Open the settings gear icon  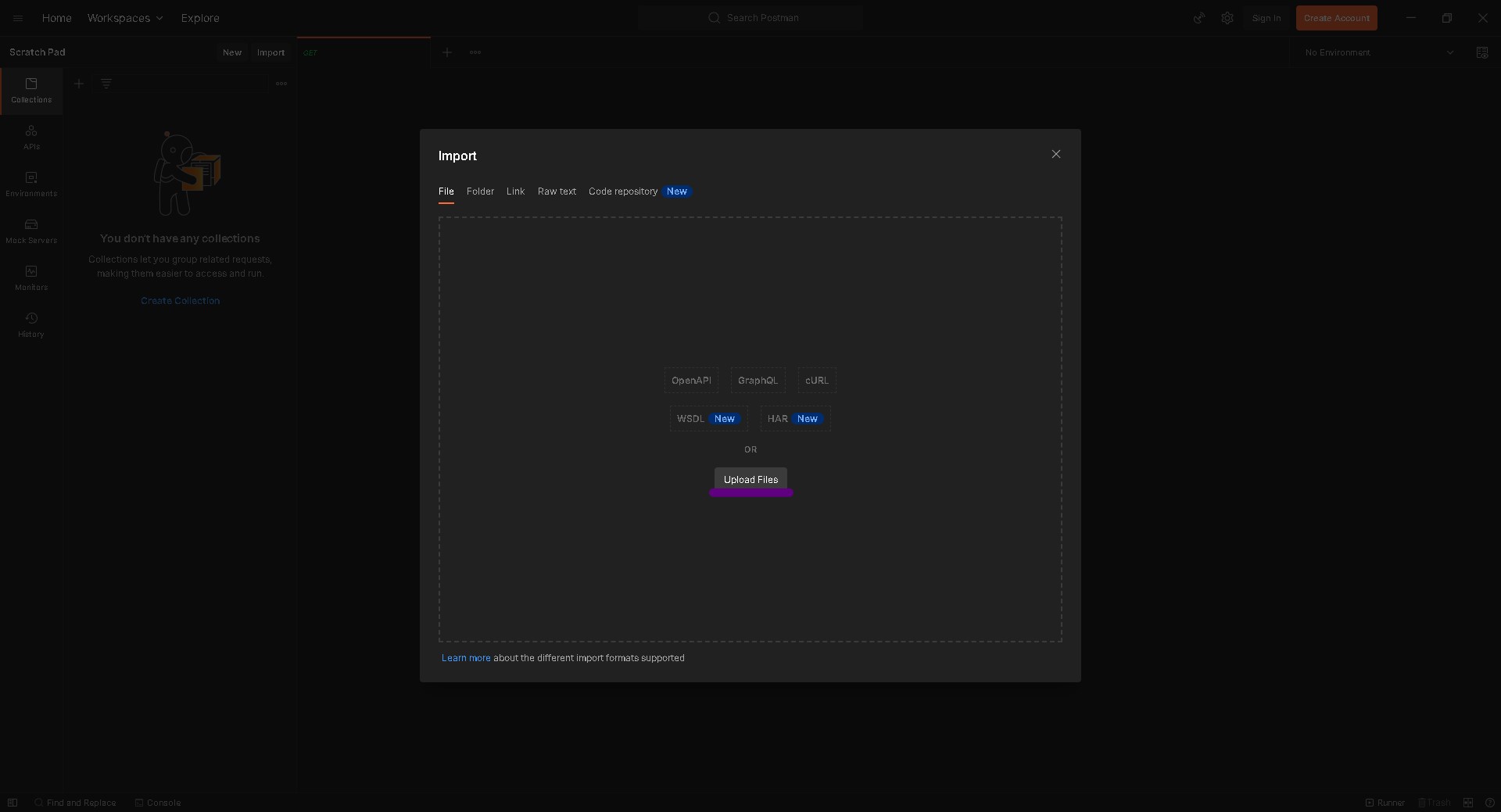point(1227,18)
